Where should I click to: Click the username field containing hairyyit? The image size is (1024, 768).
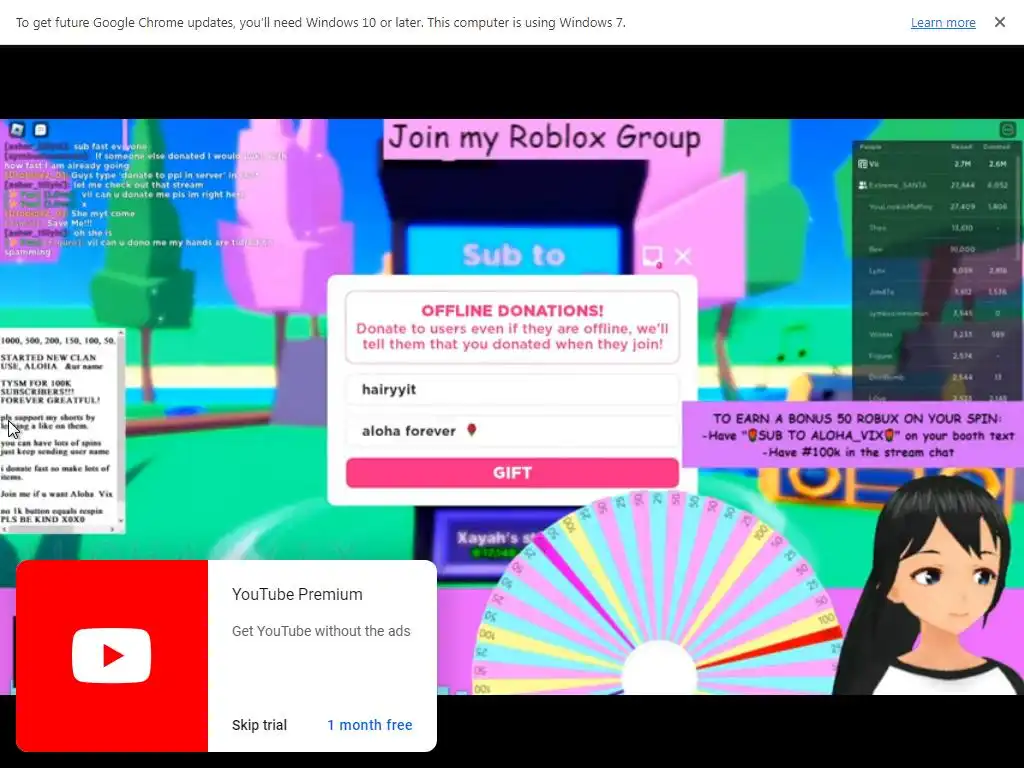click(x=512, y=390)
